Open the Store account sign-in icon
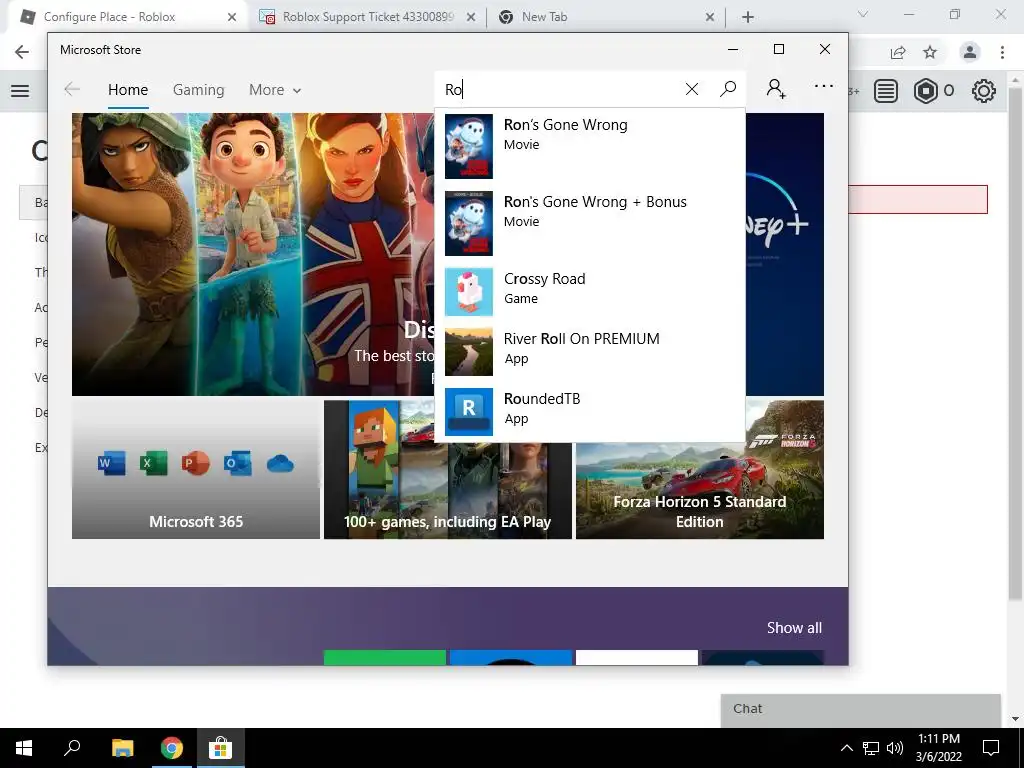This screenshot has width=1024, height=768. click(776, 88)
